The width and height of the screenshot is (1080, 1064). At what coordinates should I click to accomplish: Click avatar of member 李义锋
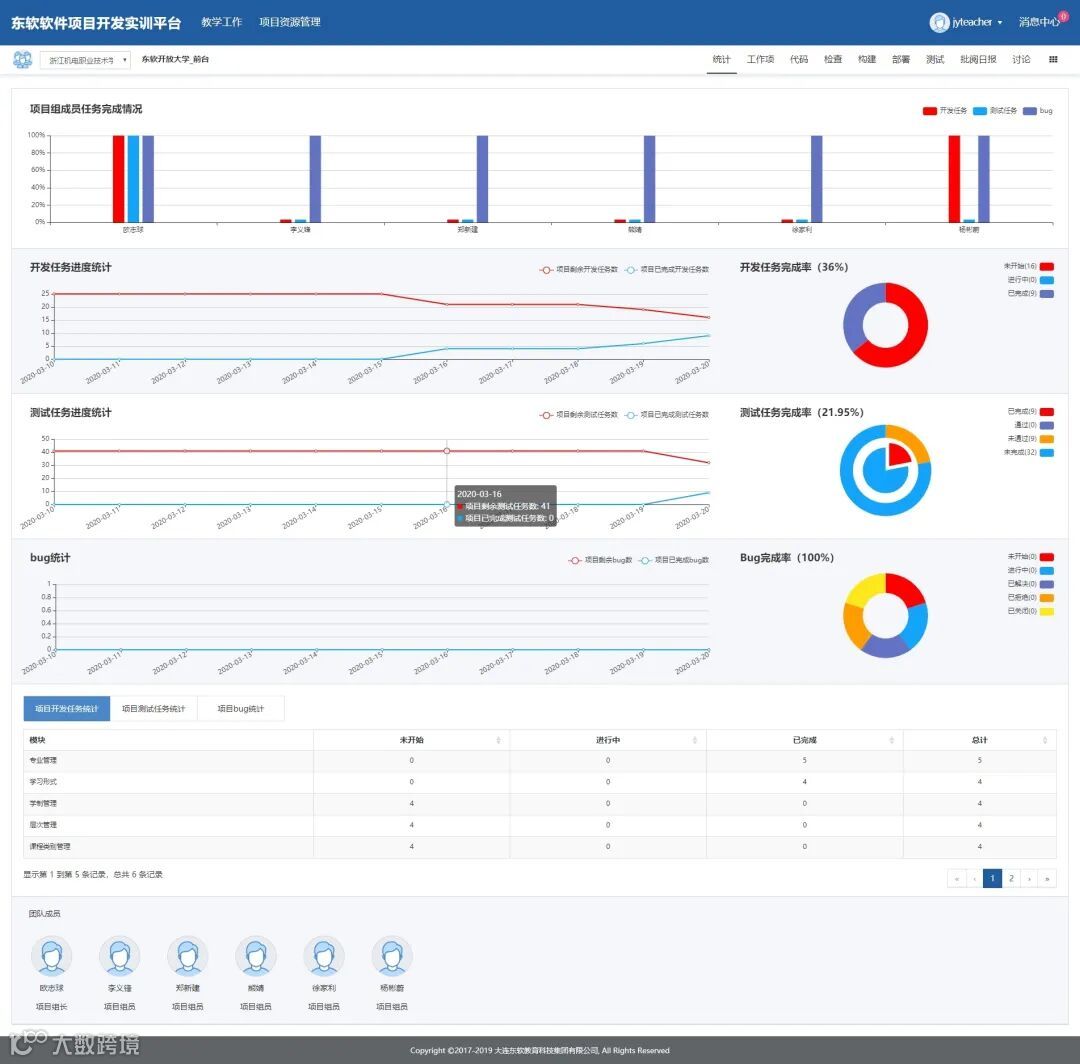pos(119,956)
